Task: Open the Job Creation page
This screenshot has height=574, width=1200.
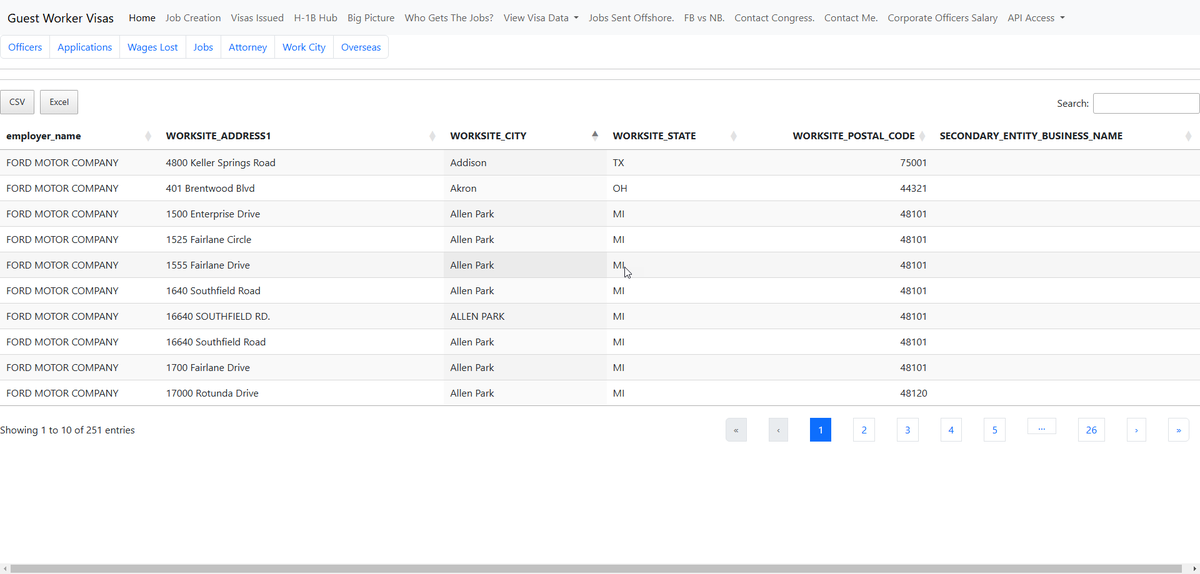Action: 193,18
